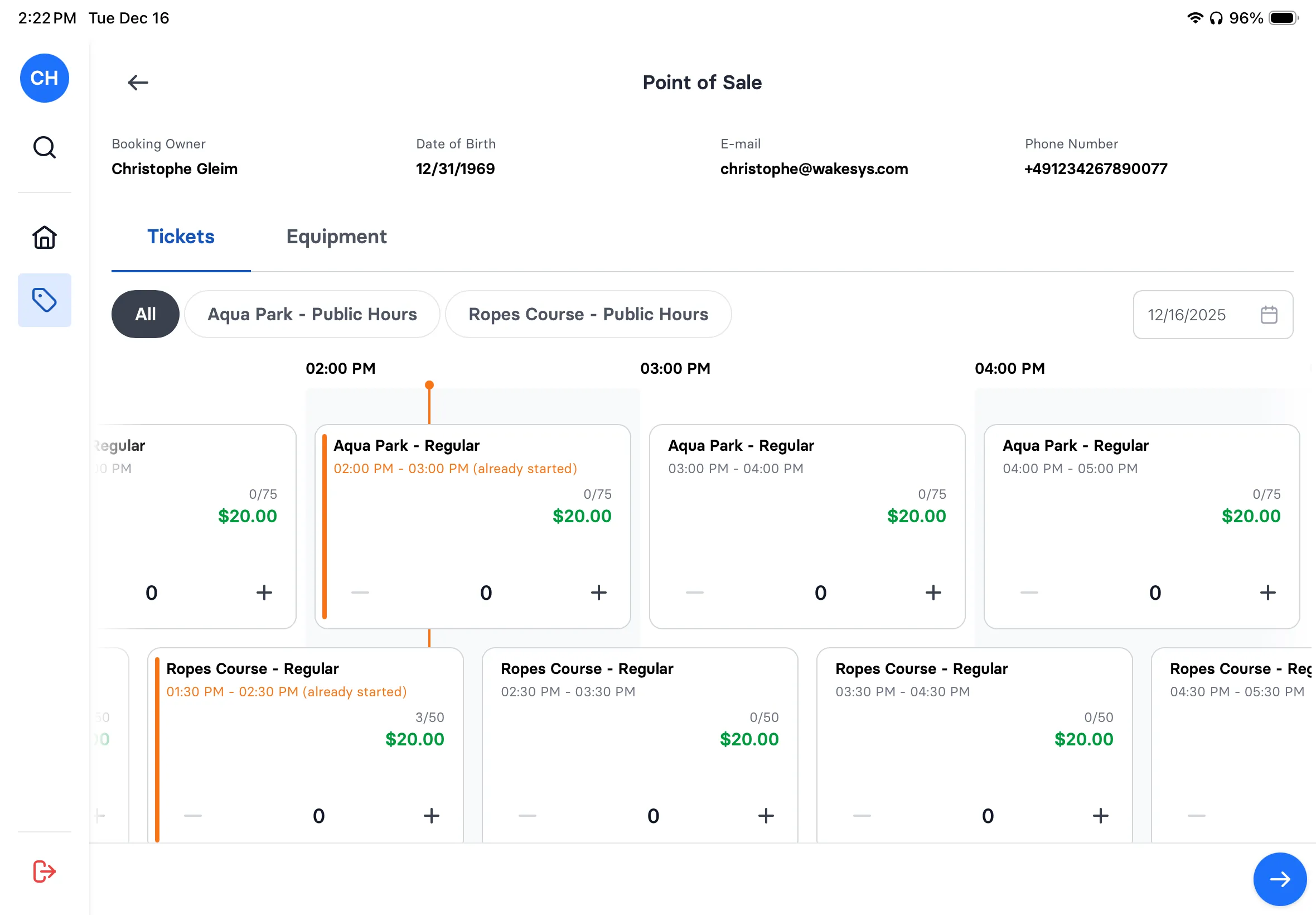The image size is (1316, 915).
Task: Click the back arrow next to Point of Sale
Action: (x=138, y=83)
